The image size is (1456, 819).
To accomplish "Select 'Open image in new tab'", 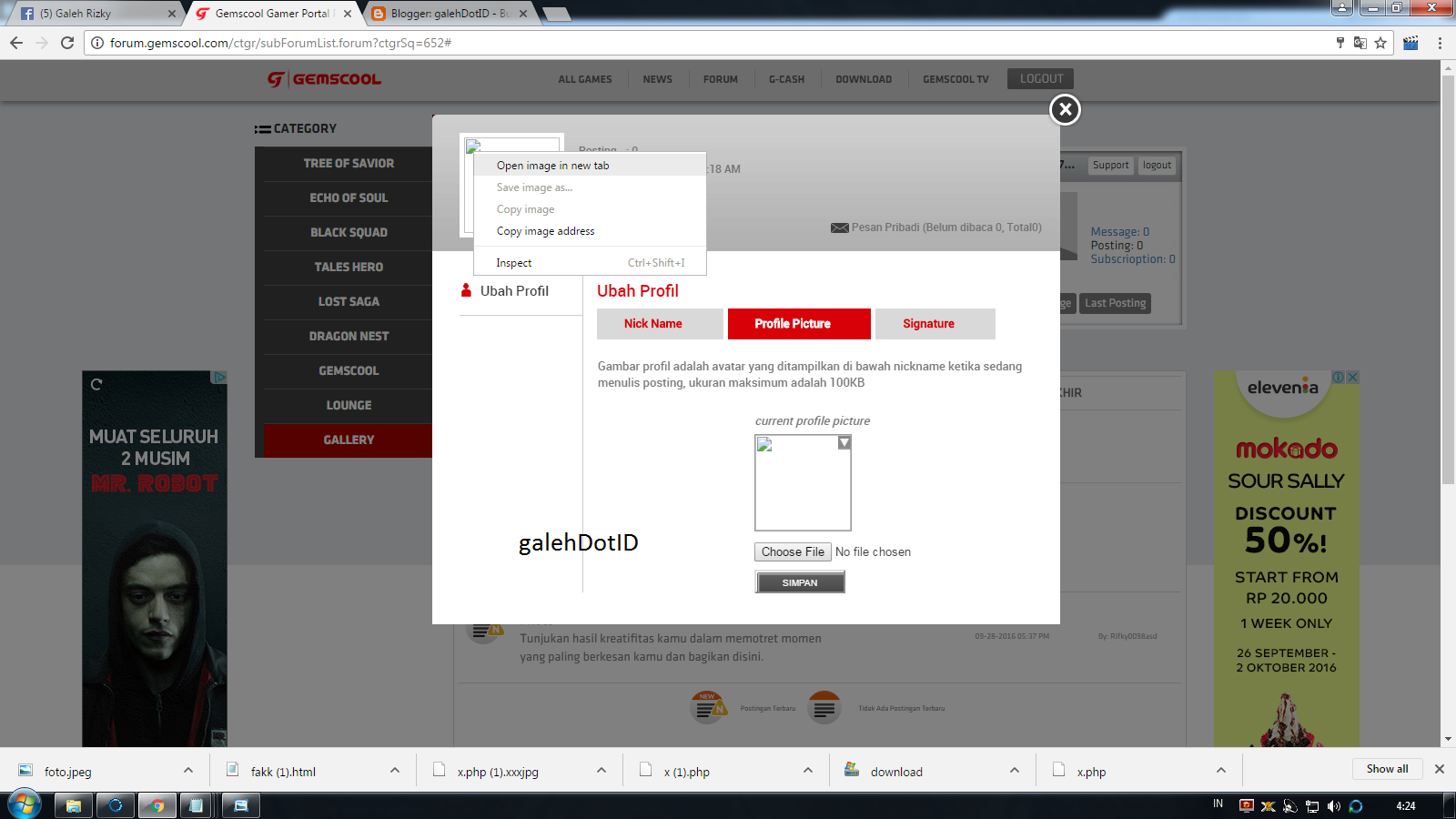I will [x=552, y=165].
